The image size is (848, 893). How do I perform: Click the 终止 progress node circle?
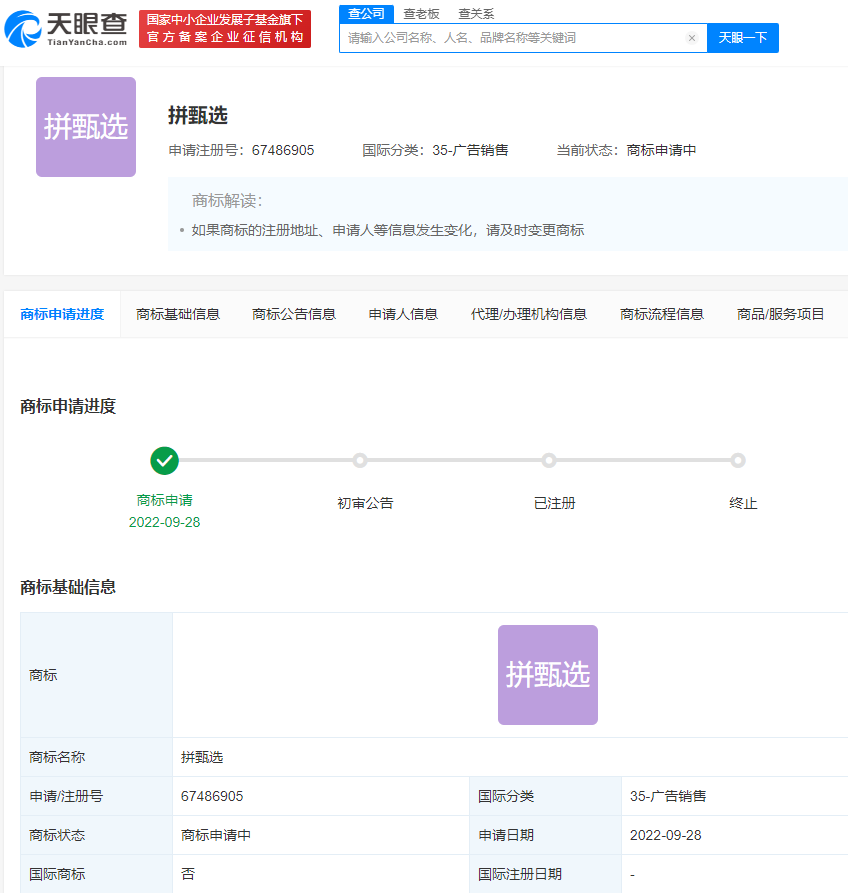(x=738, y=460)
